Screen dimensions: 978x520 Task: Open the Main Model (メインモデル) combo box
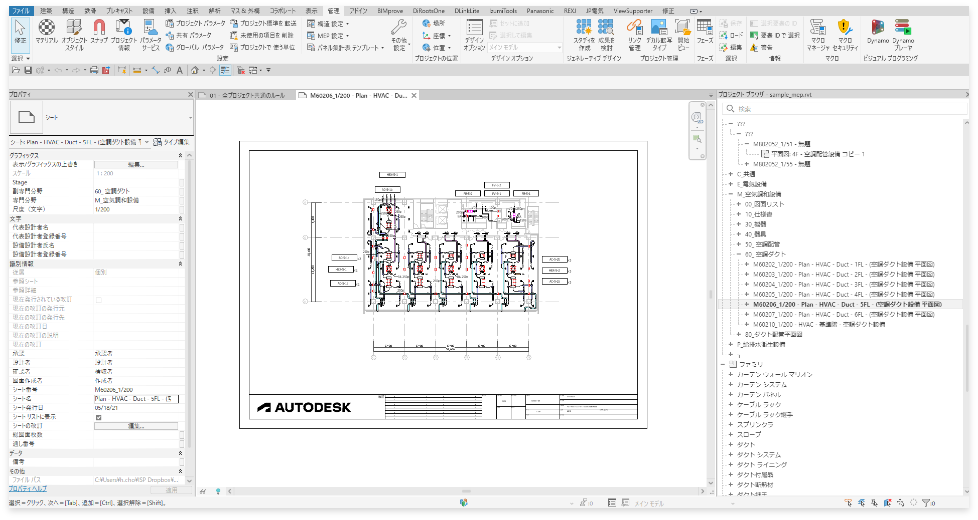click(x=525, y=47)
